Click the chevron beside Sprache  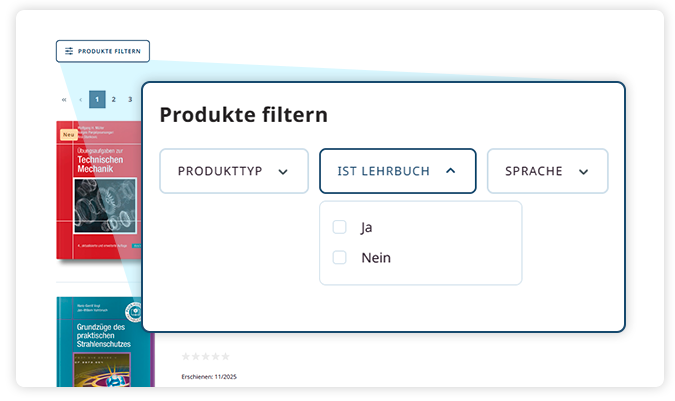[584, 172]
